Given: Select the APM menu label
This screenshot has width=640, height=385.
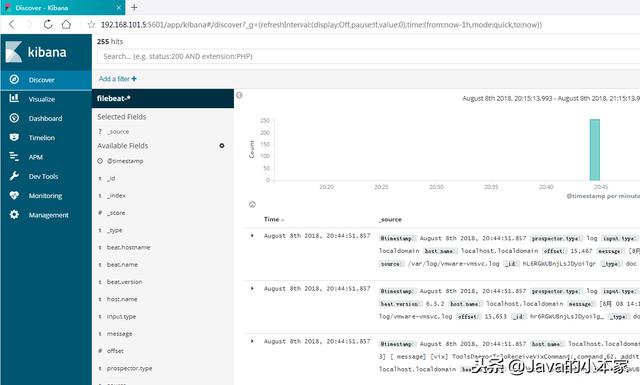Looking at the screenshot, I should coord(36,157).
